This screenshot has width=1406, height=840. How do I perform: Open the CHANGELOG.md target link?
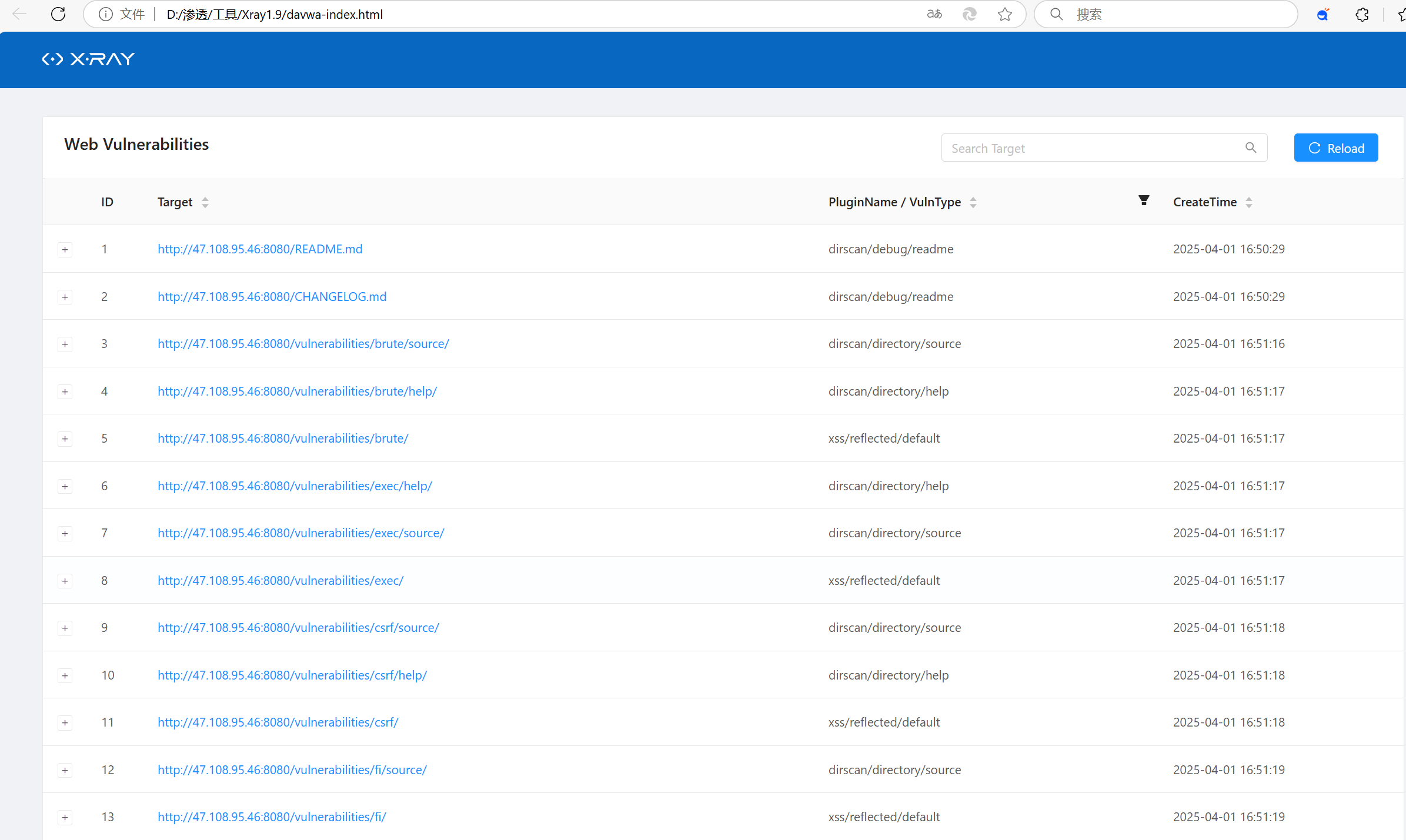272,296
